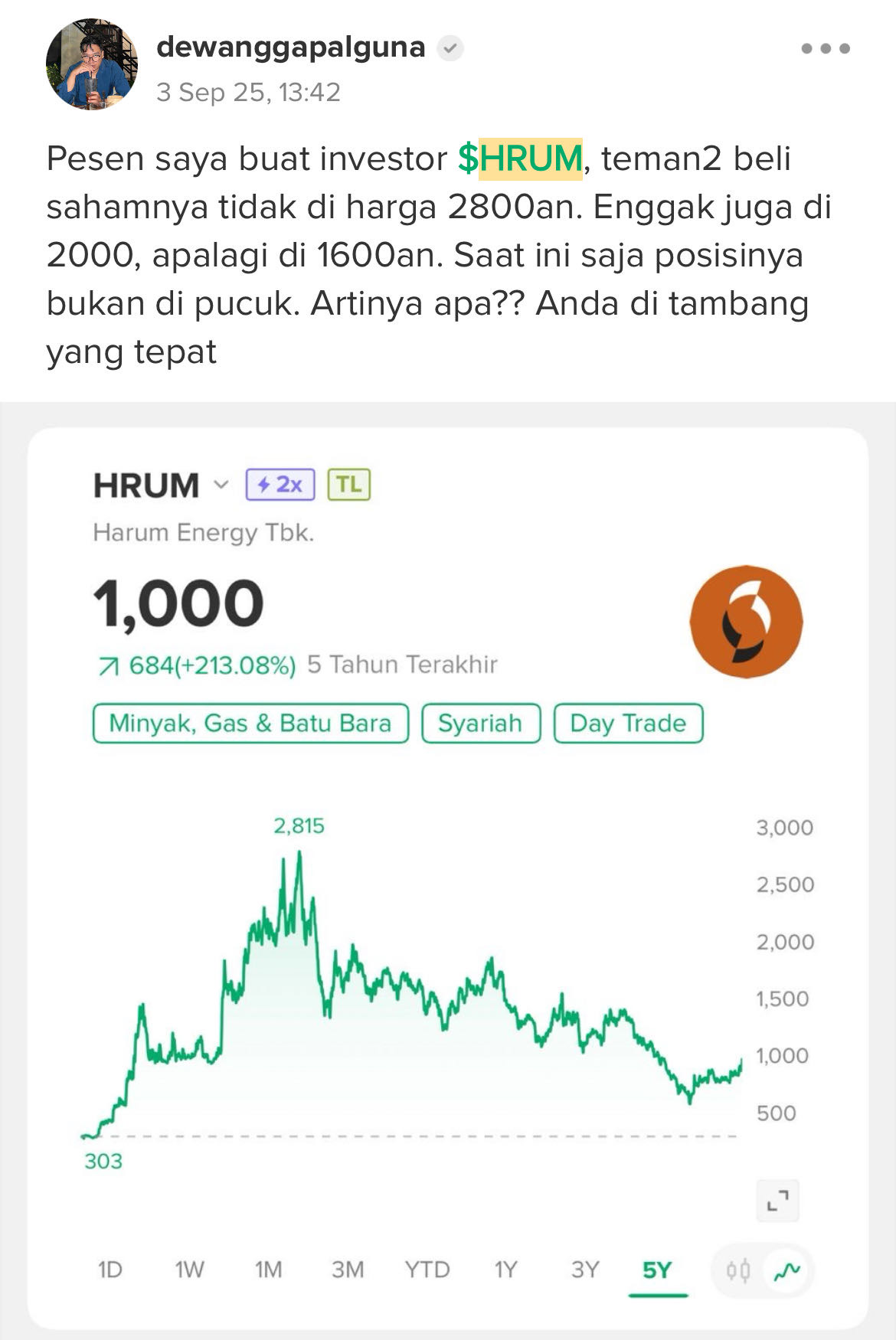Open the dewanggapalguna username link
The image size is (896, 1340).
pos(291,47)
